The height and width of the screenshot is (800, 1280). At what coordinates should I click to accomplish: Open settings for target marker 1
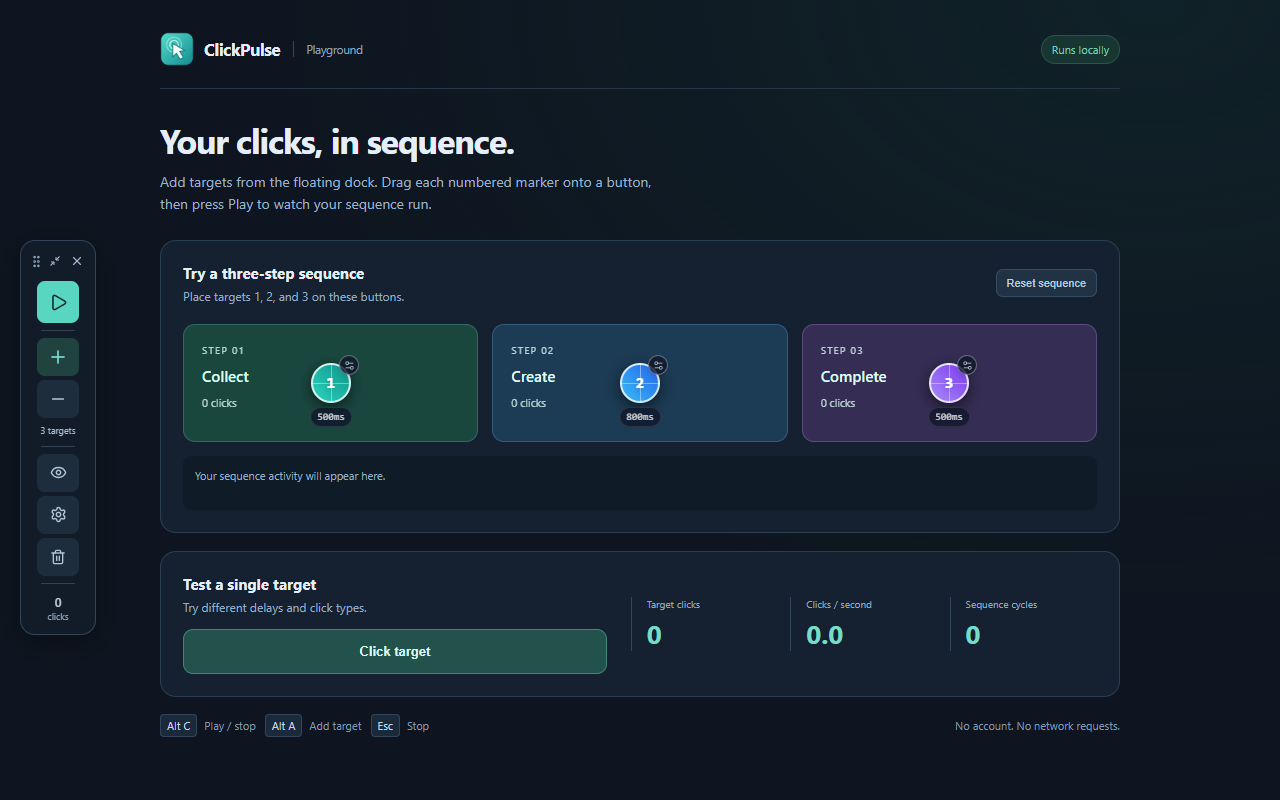(x=349, y=365)
